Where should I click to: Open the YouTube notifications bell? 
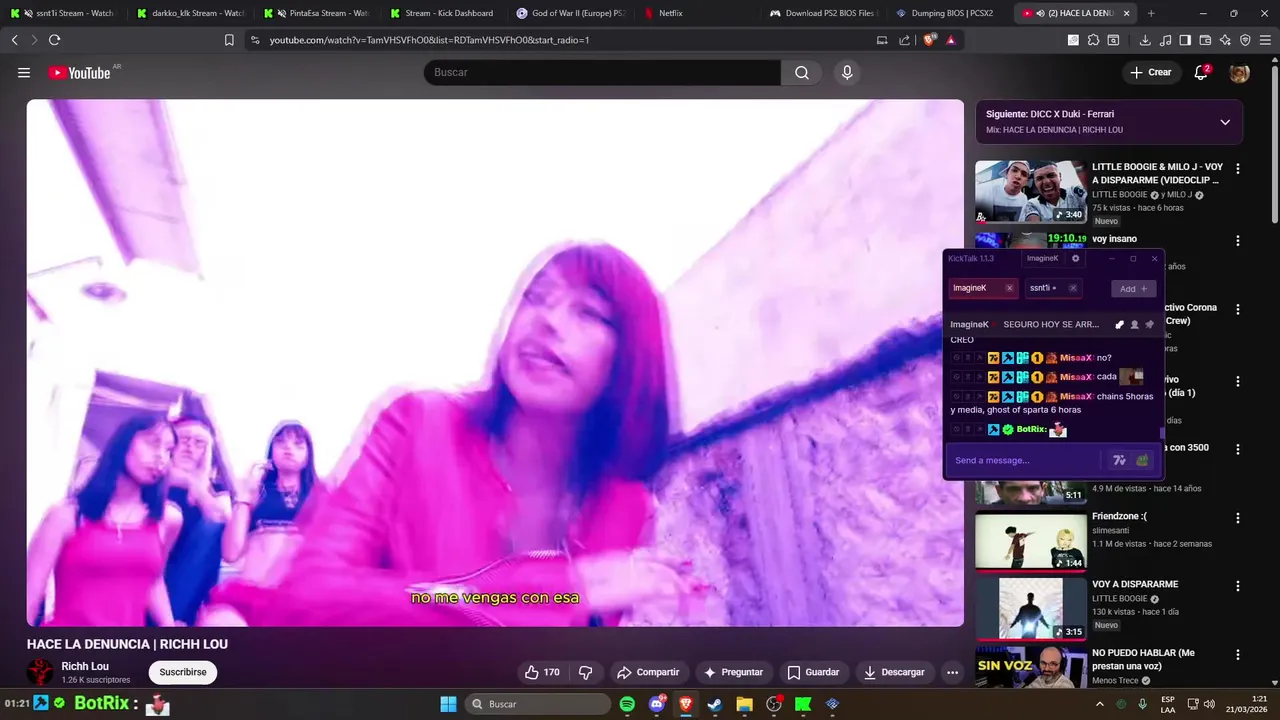[x=1202, y=72]
